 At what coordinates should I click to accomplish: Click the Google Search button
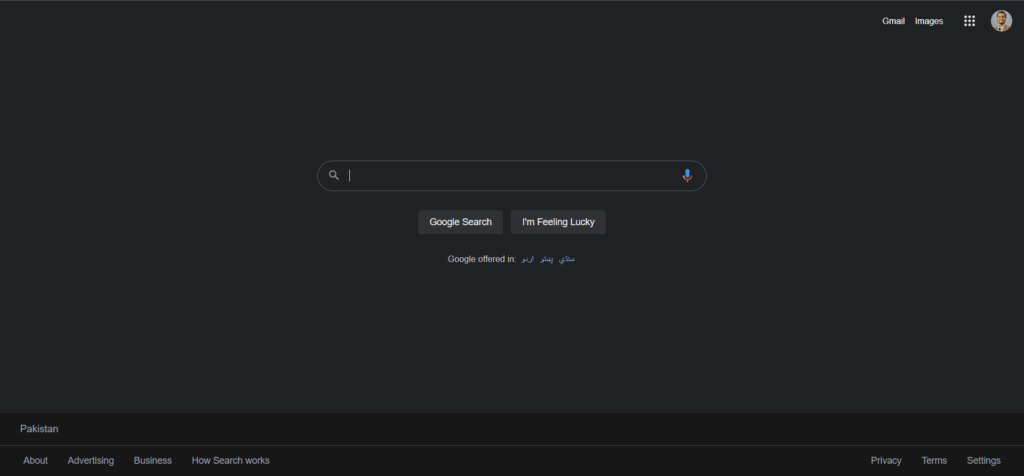coord(460,222)
